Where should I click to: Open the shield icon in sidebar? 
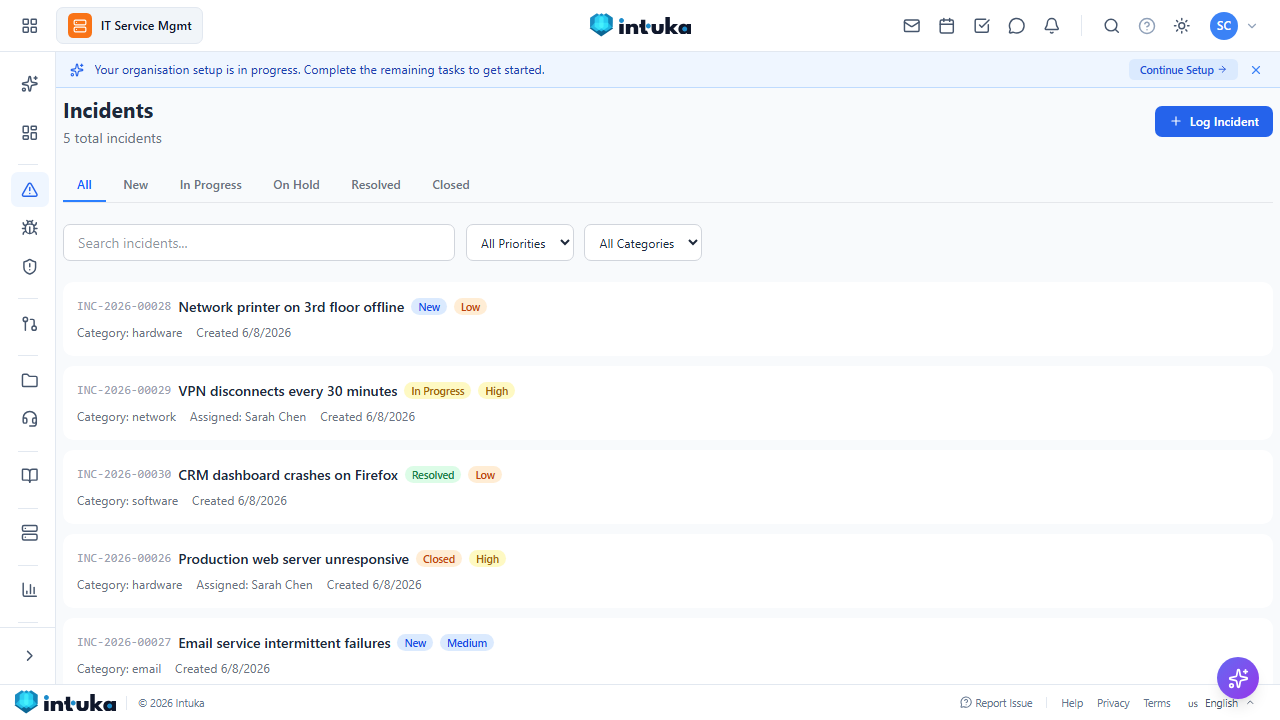tap(30, 267)
